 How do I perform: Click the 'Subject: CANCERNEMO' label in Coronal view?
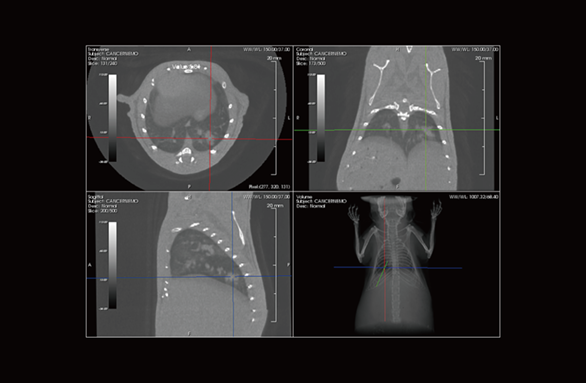(x=321, y=54)
